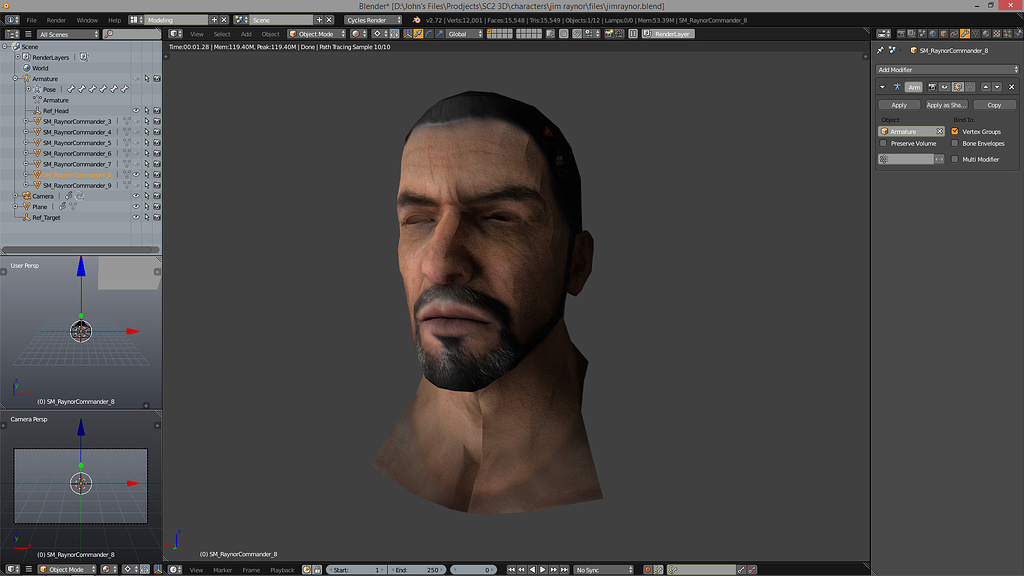Expand the Camera tree node
The height and width of the screenshot is (576, 1024).
click(x=16, y=196)
